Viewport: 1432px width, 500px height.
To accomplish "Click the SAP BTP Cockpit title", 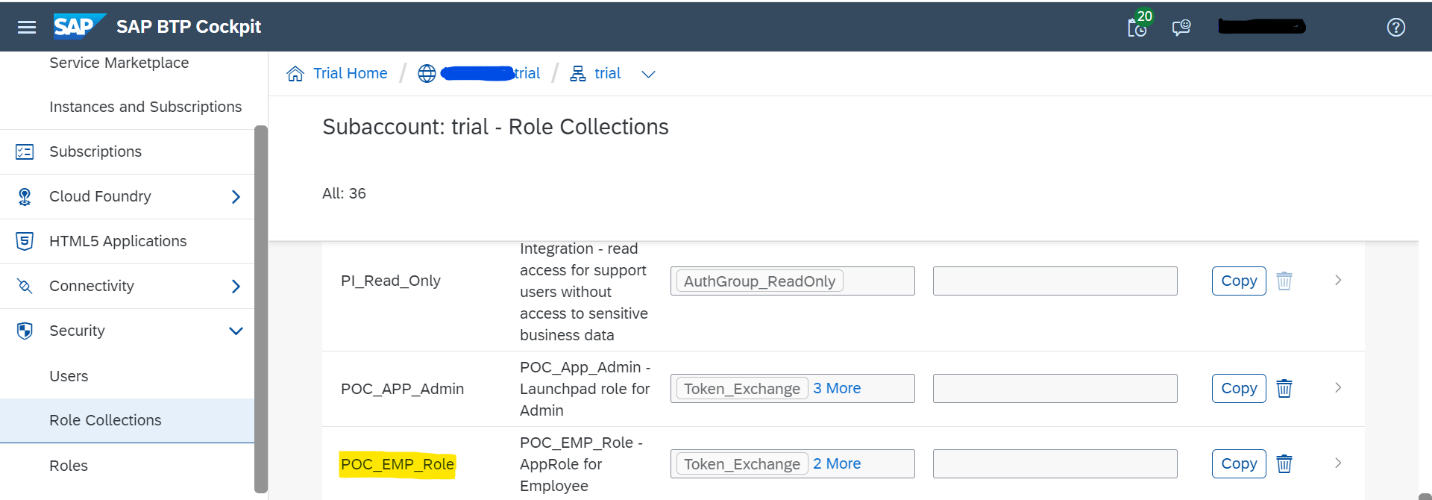I will [189, 27].
